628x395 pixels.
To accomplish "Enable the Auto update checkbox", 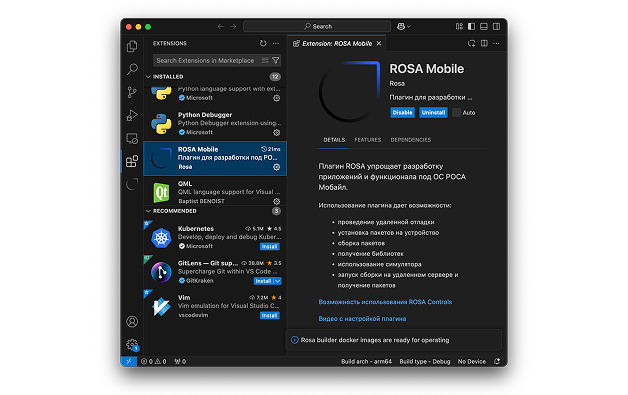I will point(457,113).
